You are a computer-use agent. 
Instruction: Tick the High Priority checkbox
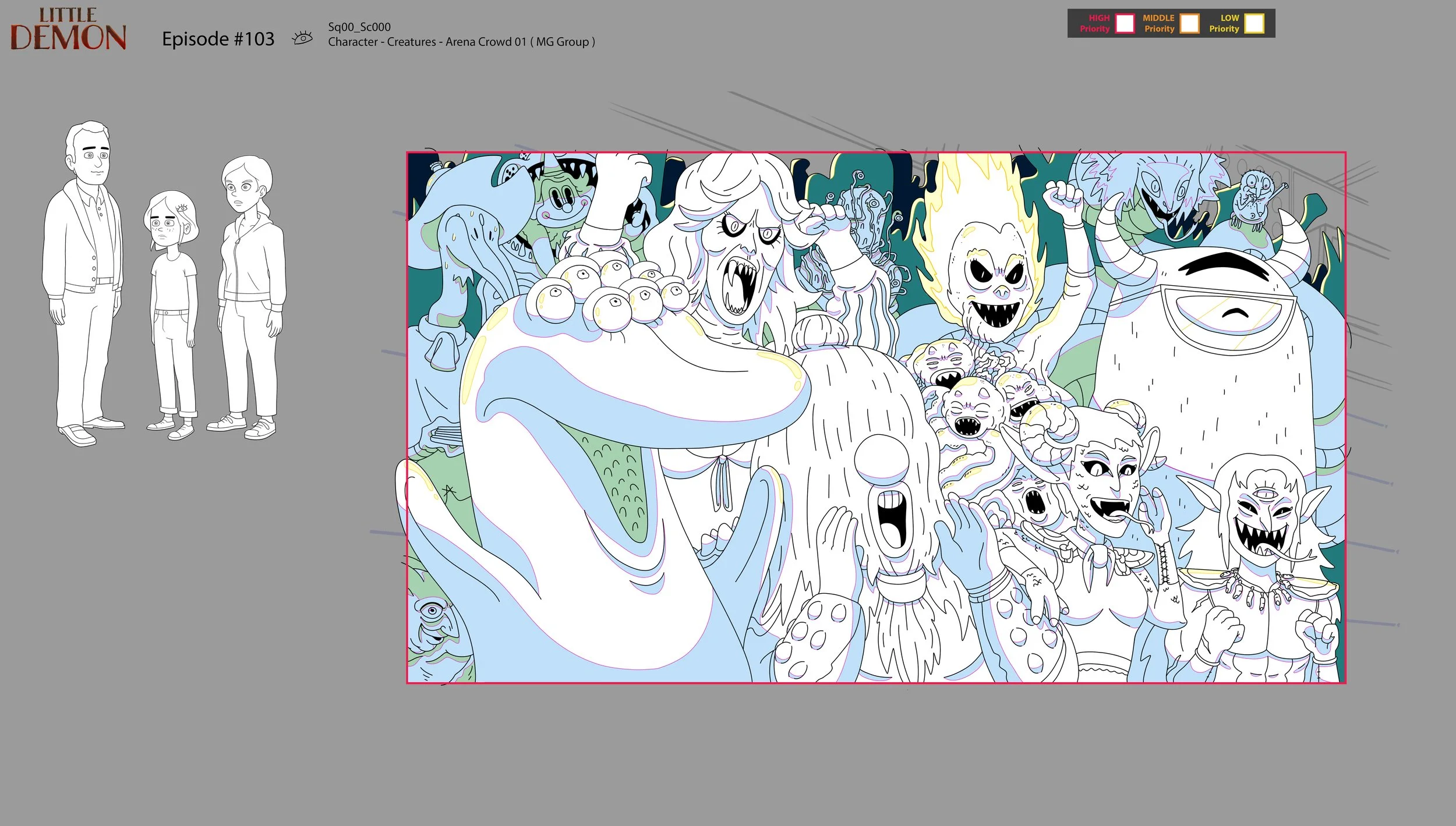1125,23
